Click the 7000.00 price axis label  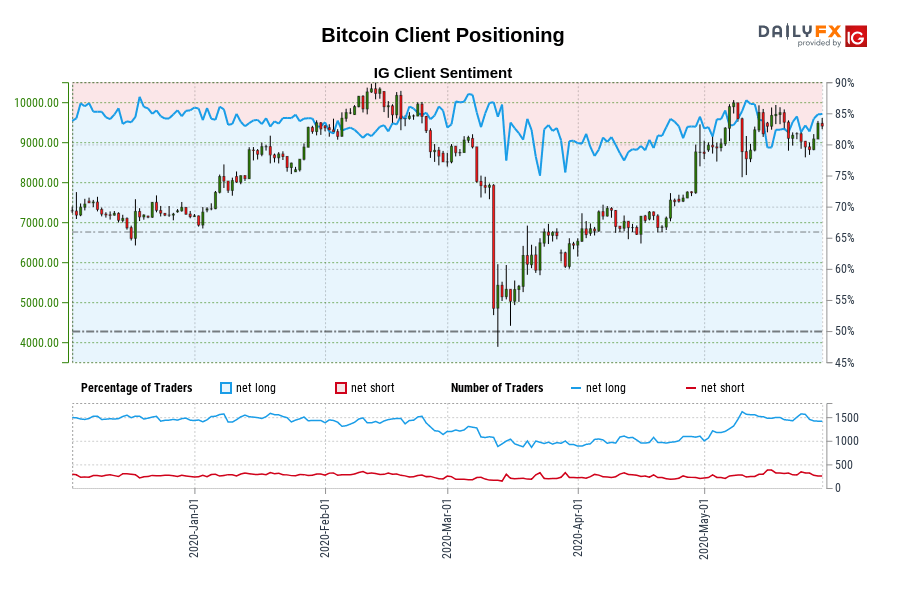(40, 223)
